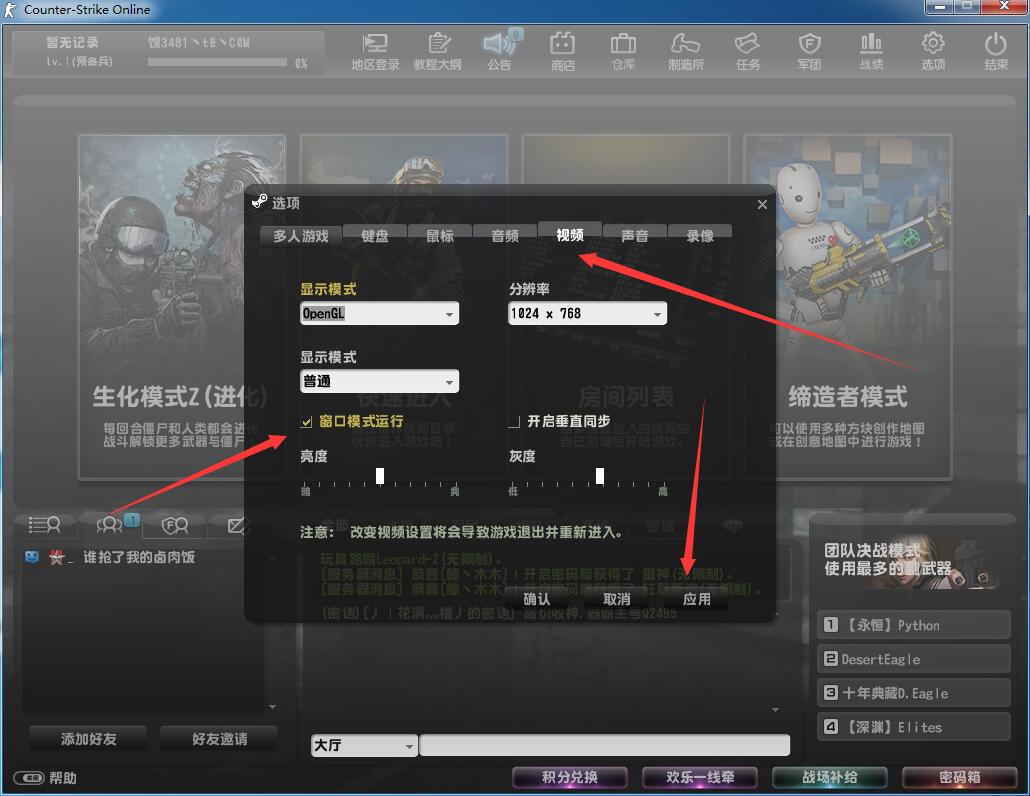Switch to 录像 tab
This screenshot has width=1030, height=796.
pos(700,236)
